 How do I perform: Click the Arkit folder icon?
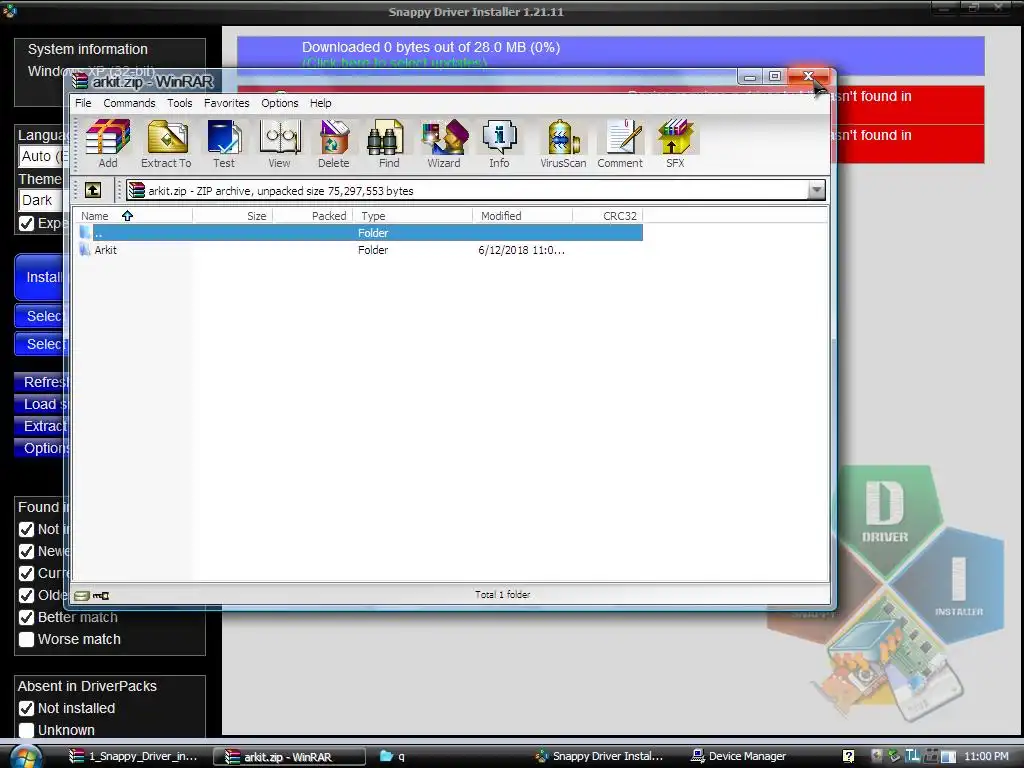85,249
